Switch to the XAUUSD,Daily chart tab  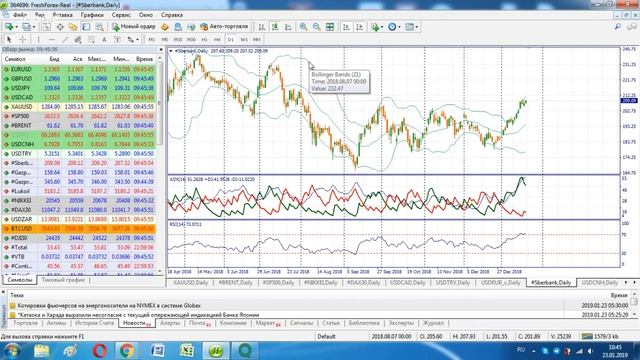tap(190, 282)
